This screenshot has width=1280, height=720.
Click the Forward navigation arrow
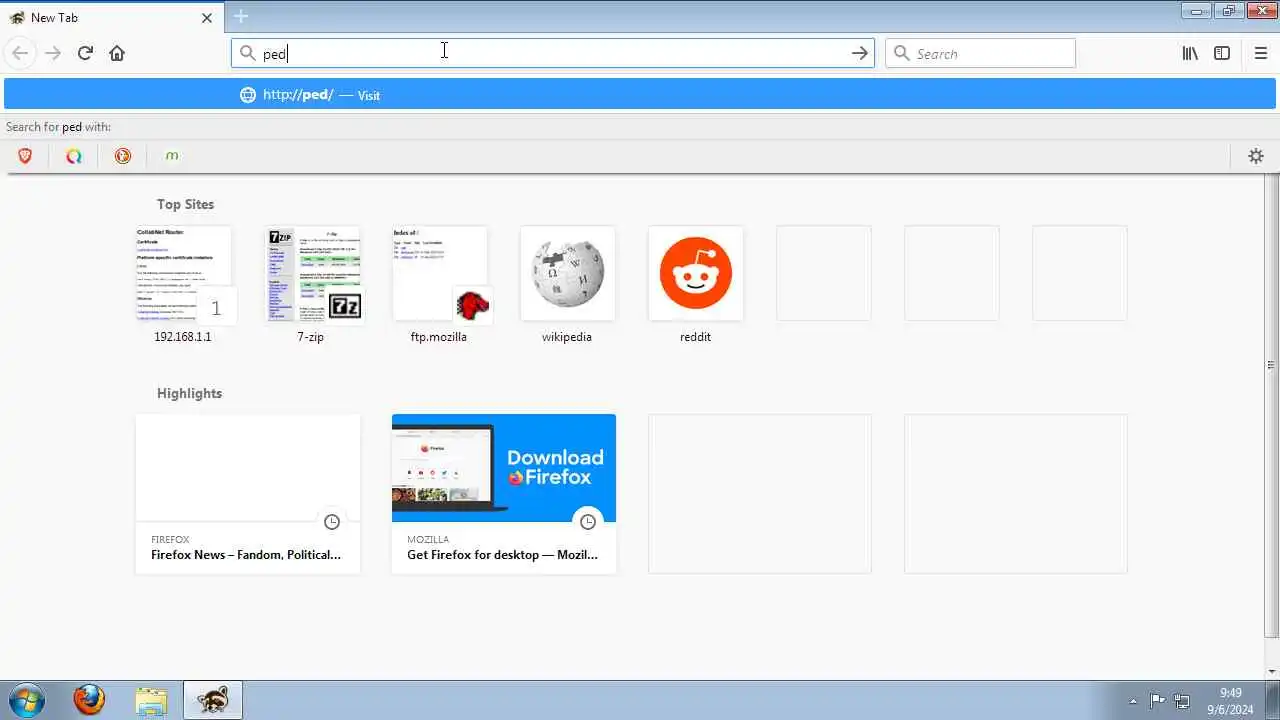click(x=53, y=53)
